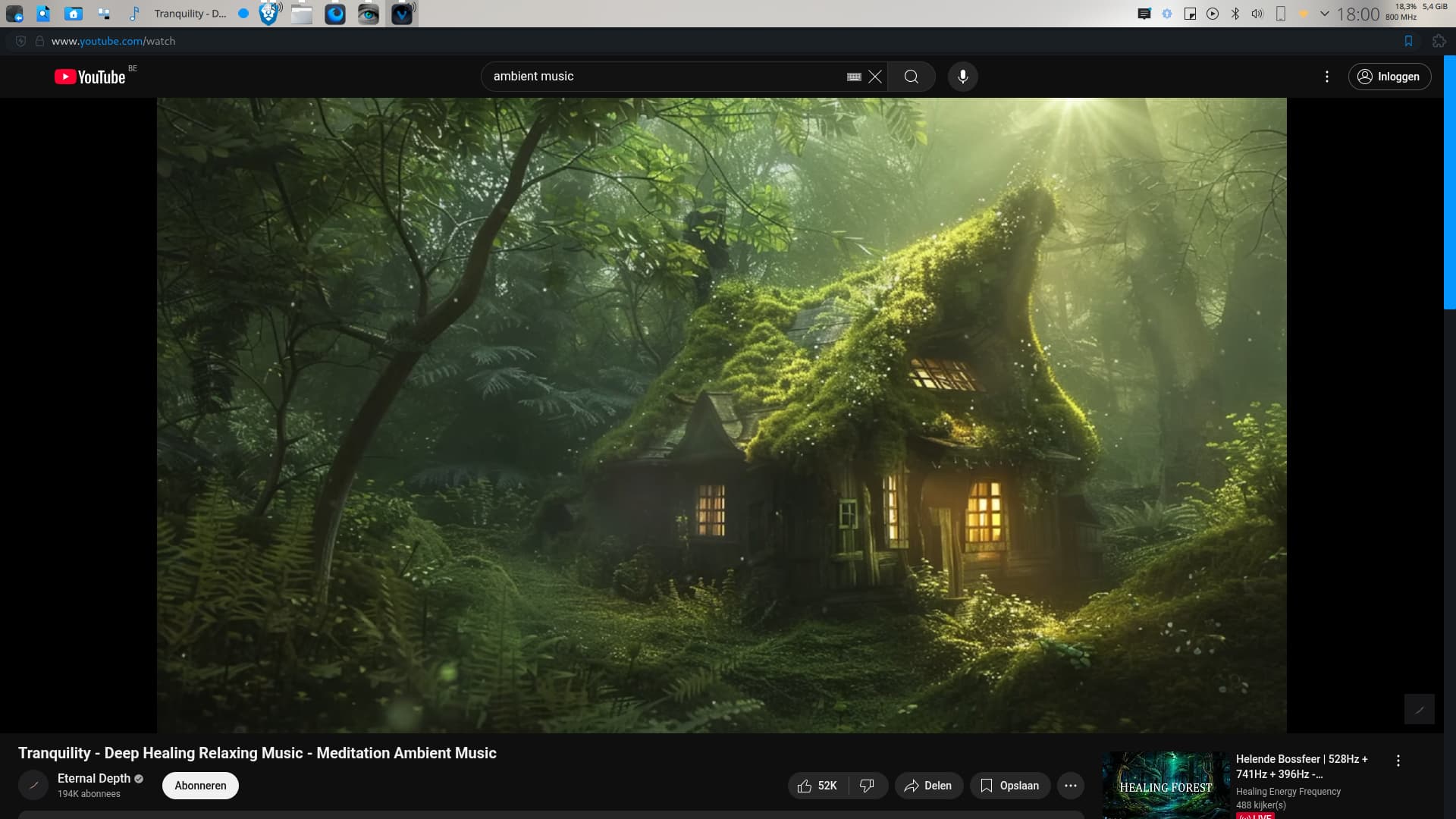Expand hidden system tray icons arrow
The image size is (1456, 819).
[1325, 14]
